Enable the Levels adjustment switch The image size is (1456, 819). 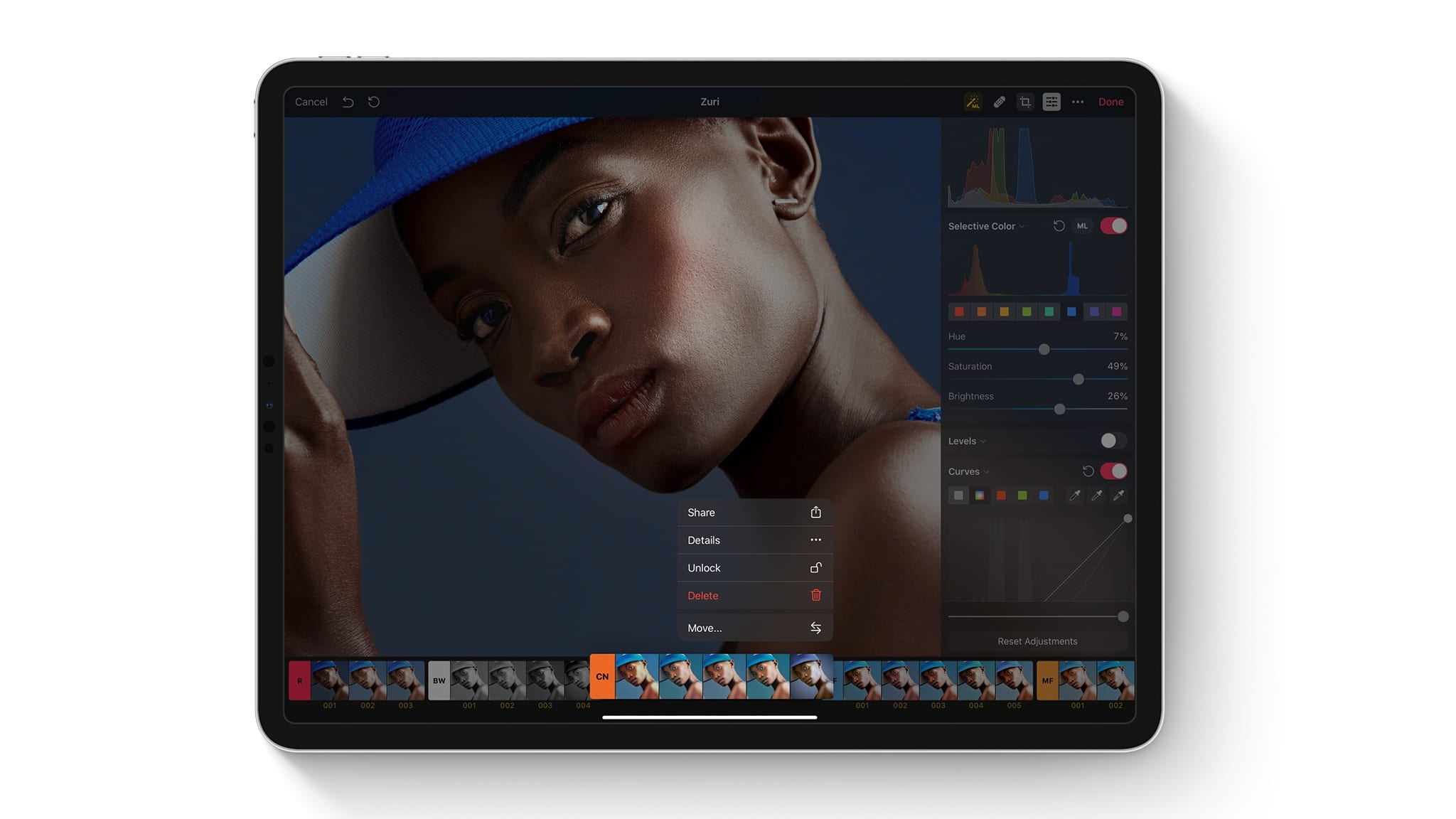1113,441
